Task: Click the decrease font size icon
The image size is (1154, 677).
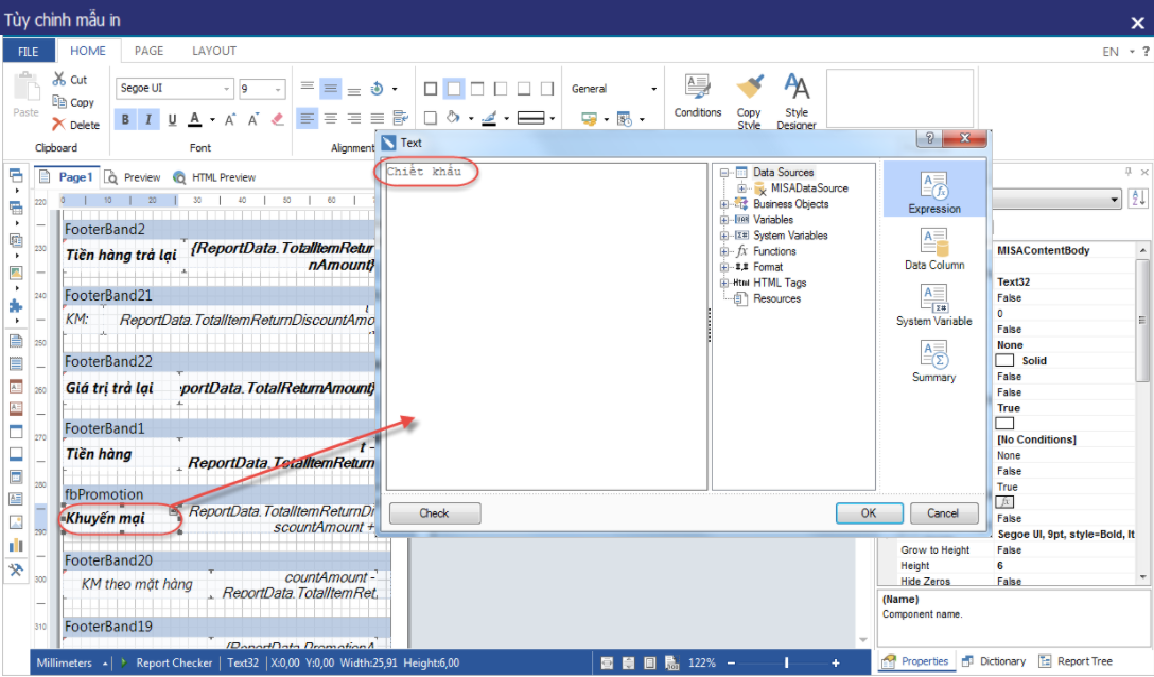Action: pos(253,119)
